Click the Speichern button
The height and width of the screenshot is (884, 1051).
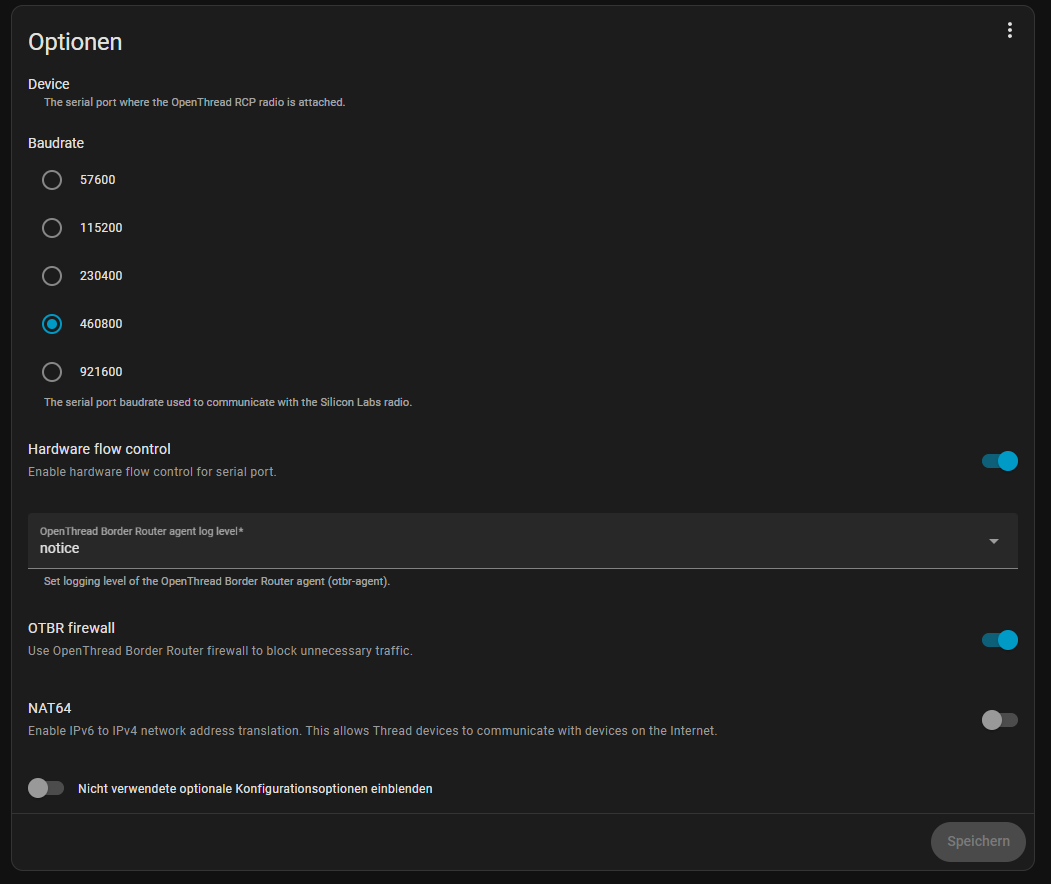pyautogui.click(x=978, y=842)
